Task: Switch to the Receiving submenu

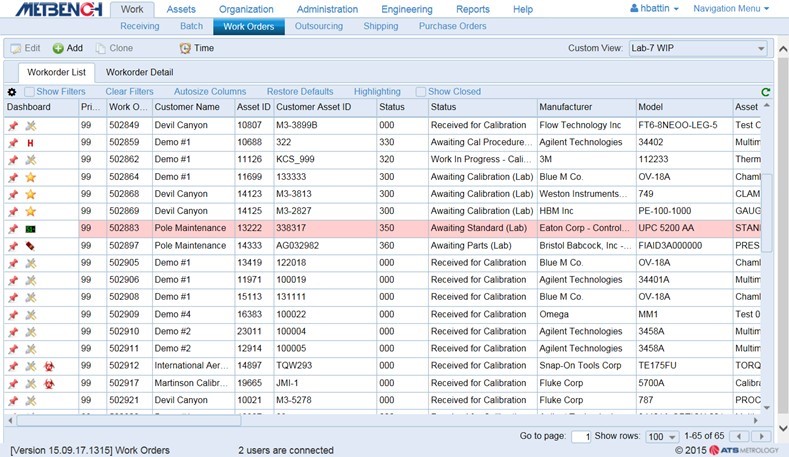Action: [x=139, y=26]
